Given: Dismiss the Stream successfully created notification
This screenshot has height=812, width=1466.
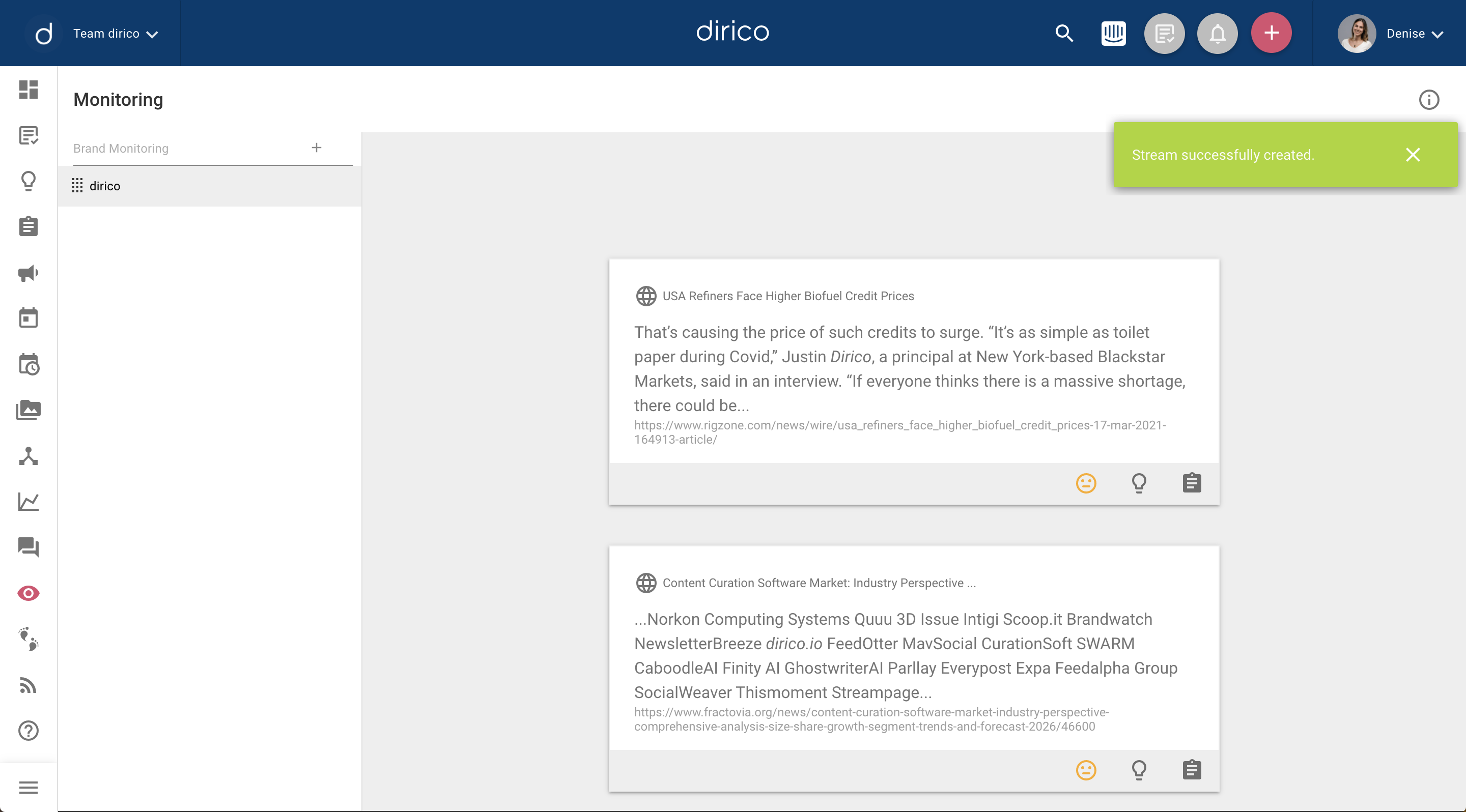Looking at the screenshot, I should 1413,155.
